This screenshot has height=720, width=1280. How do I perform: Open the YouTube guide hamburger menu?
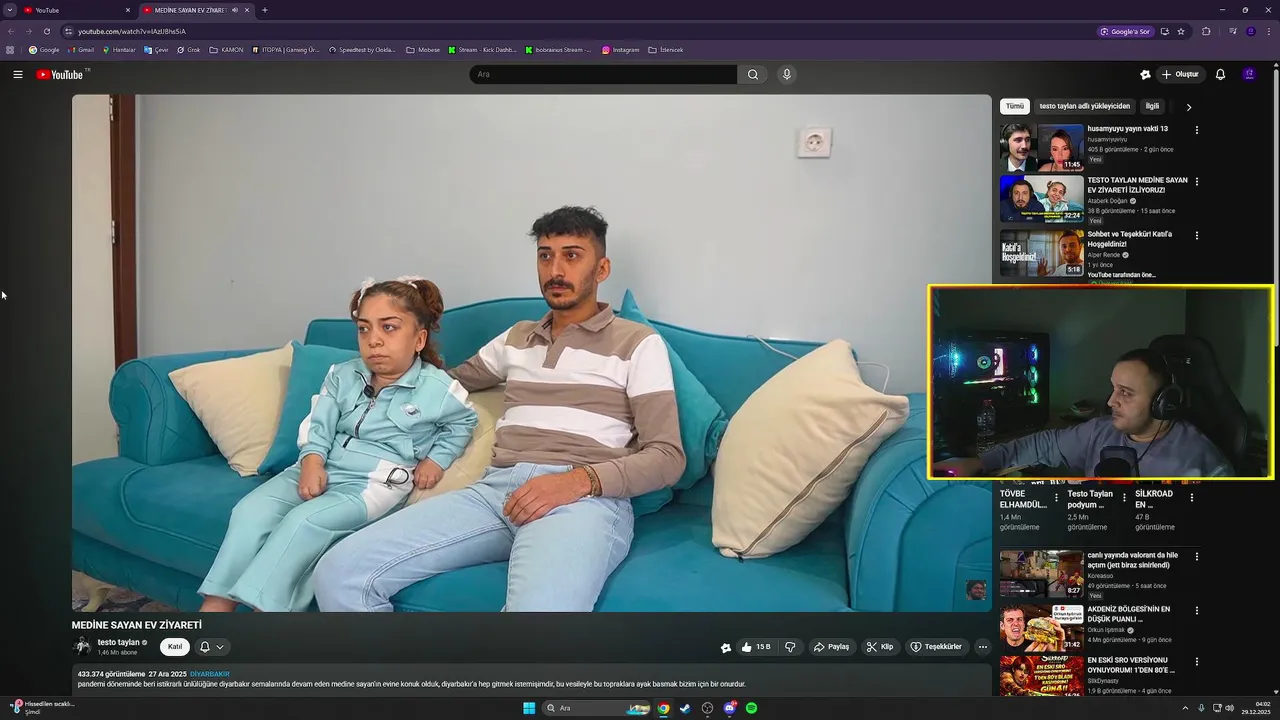tap(18, 74)
